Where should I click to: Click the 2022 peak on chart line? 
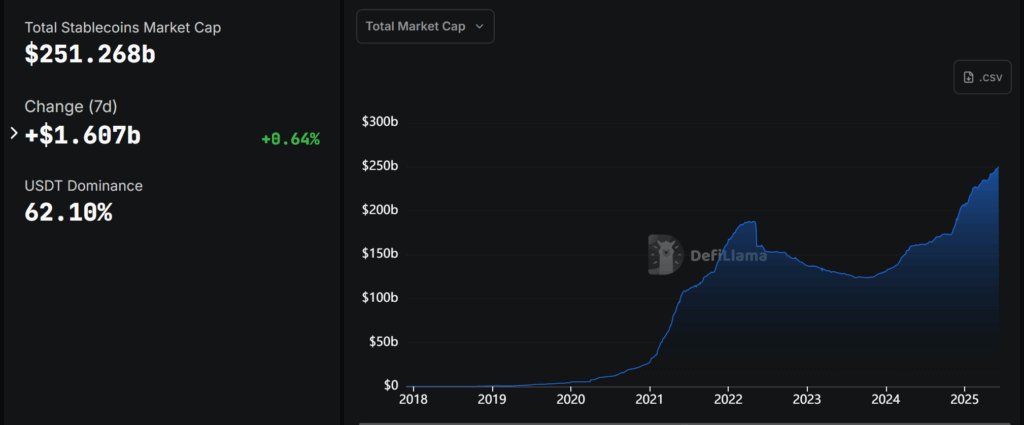750,222
